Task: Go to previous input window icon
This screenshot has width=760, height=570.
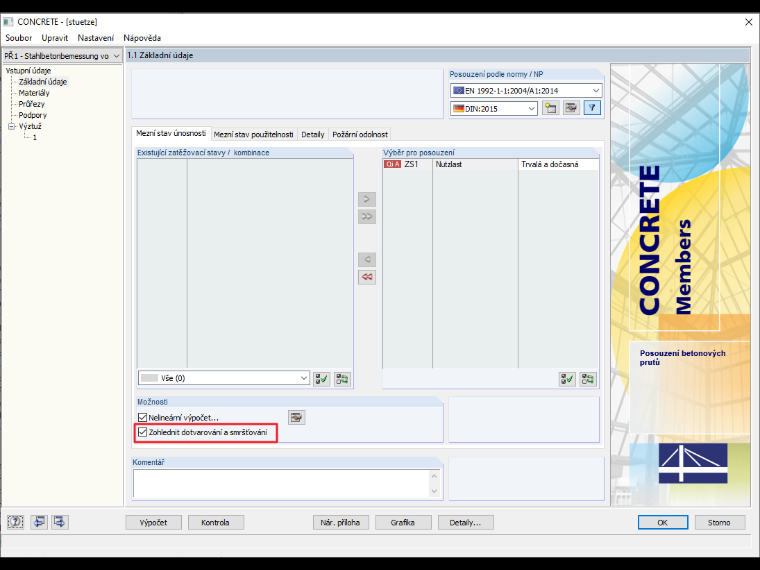Action: pyautogui.click(x=39, y=522)
